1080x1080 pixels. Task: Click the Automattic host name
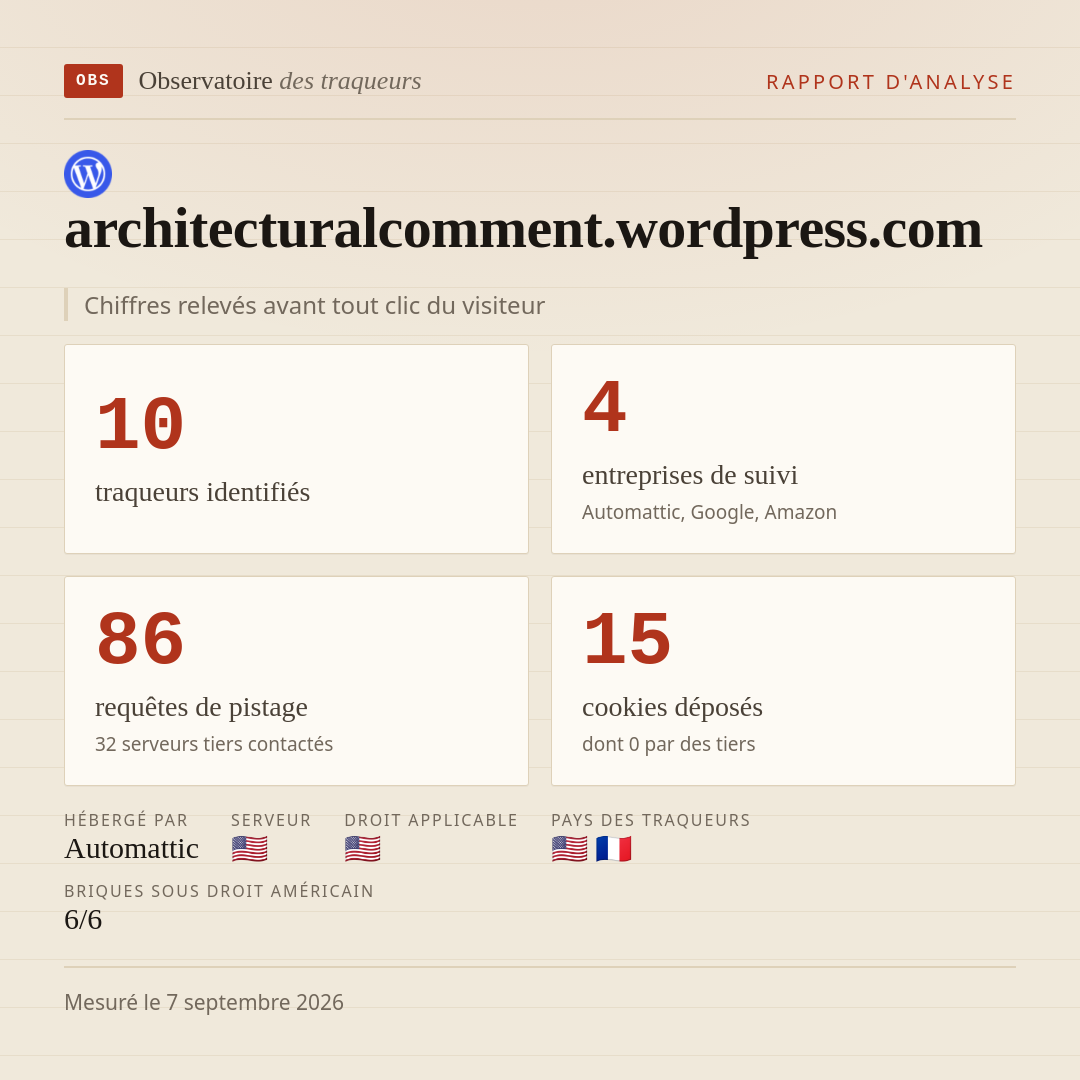click(132, 849)
